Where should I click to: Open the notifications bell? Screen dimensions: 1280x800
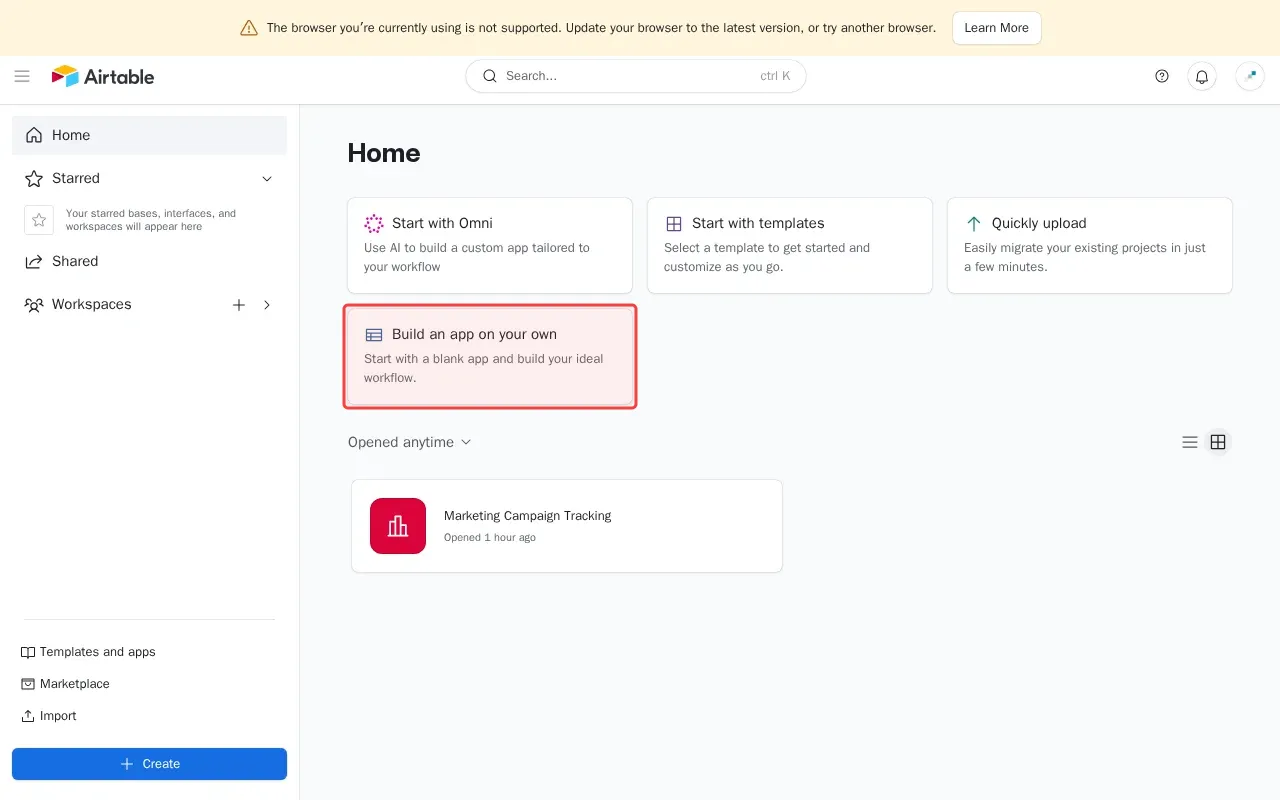point(1202,76)
